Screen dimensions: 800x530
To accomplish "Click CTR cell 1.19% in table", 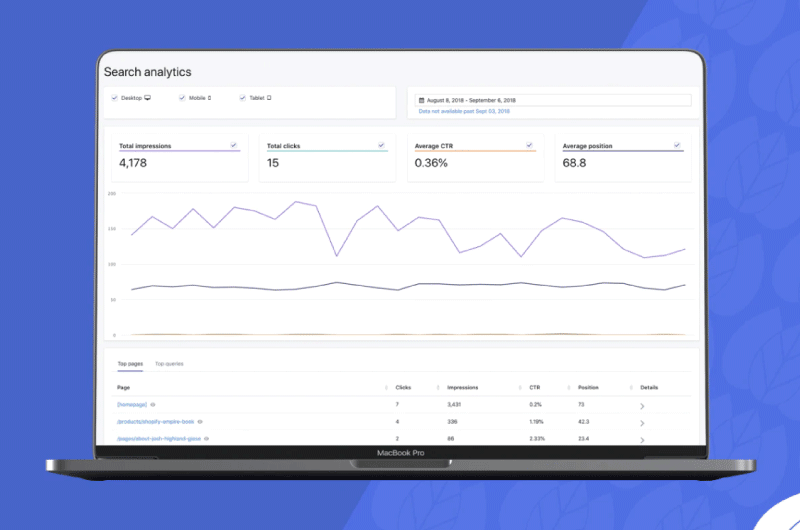I will tap(536, 422).
